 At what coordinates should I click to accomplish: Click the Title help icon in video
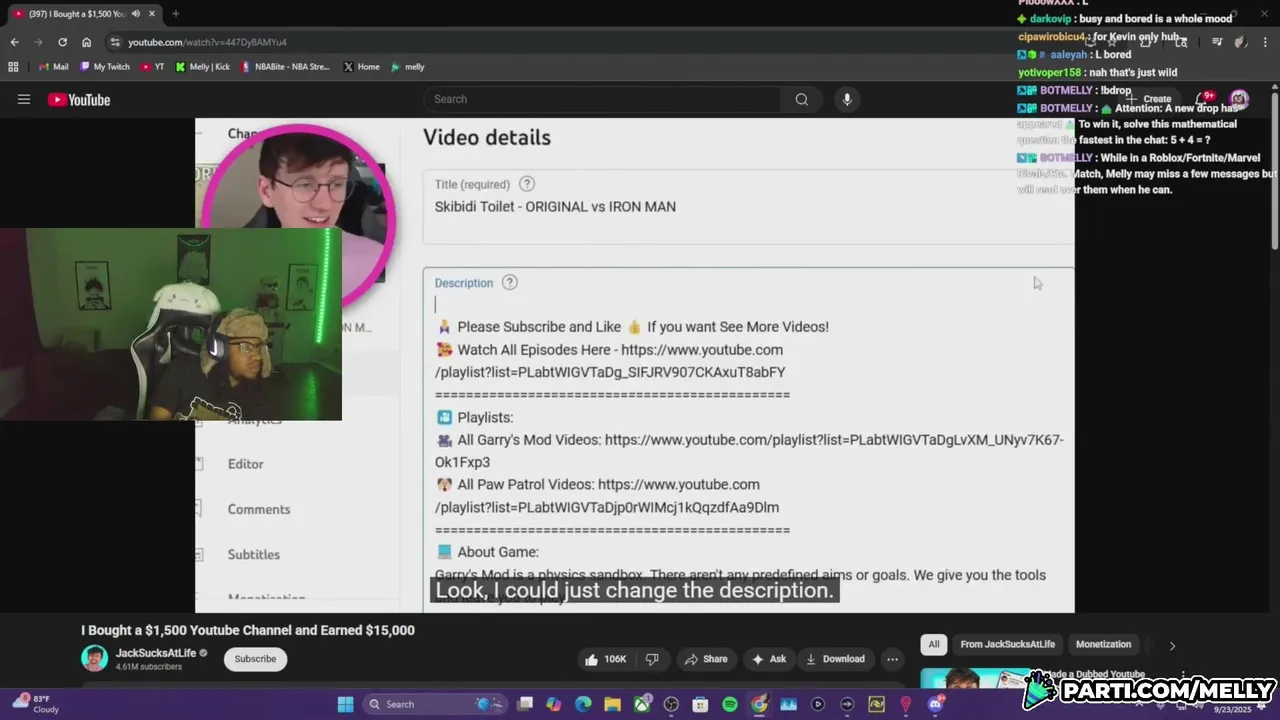[x=527, y=184]
